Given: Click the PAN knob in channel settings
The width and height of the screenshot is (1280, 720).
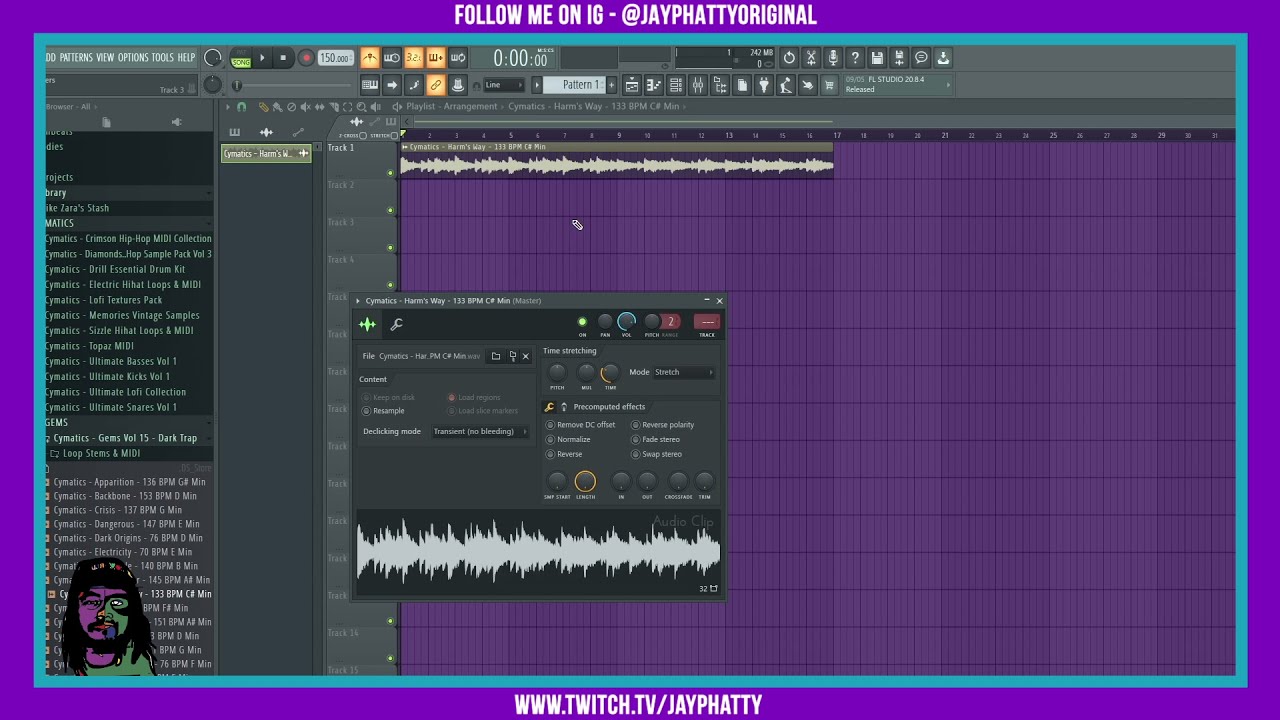Looking at the screenshot, I should click(605, 321).
